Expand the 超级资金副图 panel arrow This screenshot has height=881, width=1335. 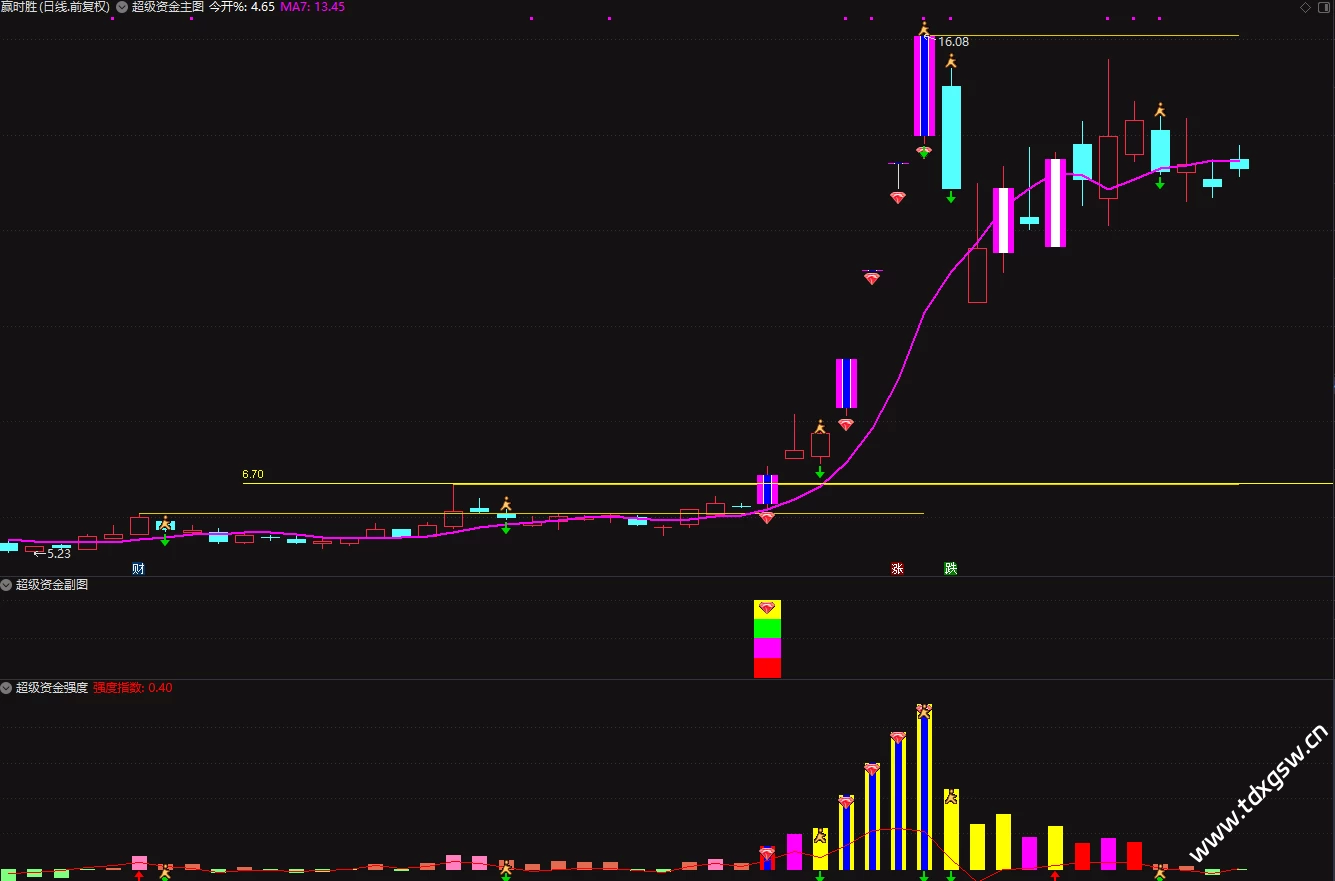pyautogui.click(x=7, y=585)
